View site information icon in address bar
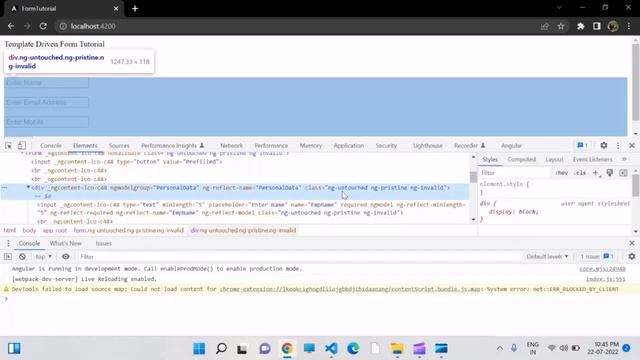 pos(63,26)
